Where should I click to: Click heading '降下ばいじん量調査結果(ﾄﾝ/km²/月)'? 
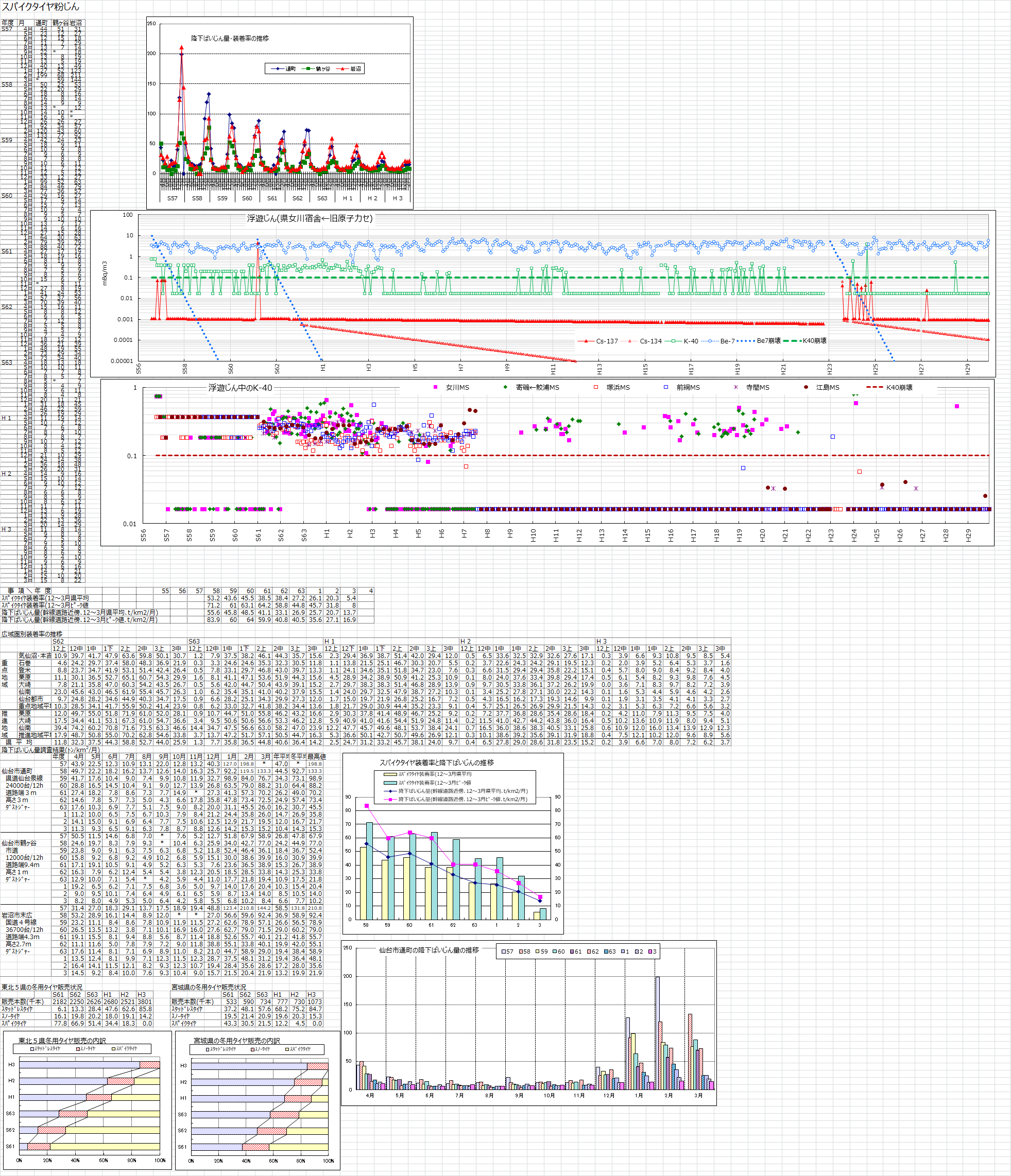[x=50, y=750]
